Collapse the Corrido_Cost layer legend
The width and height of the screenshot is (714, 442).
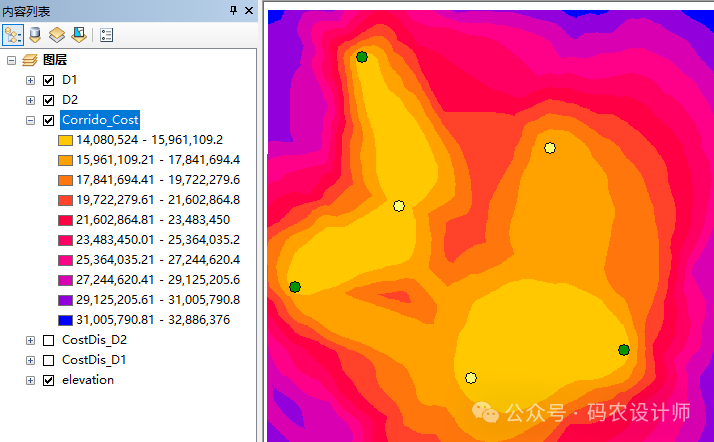(x=30, y=120)
